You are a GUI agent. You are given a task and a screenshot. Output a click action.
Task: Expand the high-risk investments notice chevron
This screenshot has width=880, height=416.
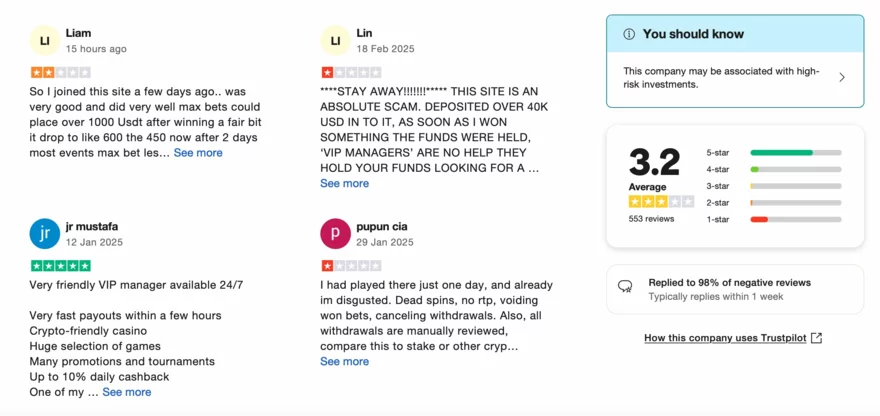tap(841, 77)
